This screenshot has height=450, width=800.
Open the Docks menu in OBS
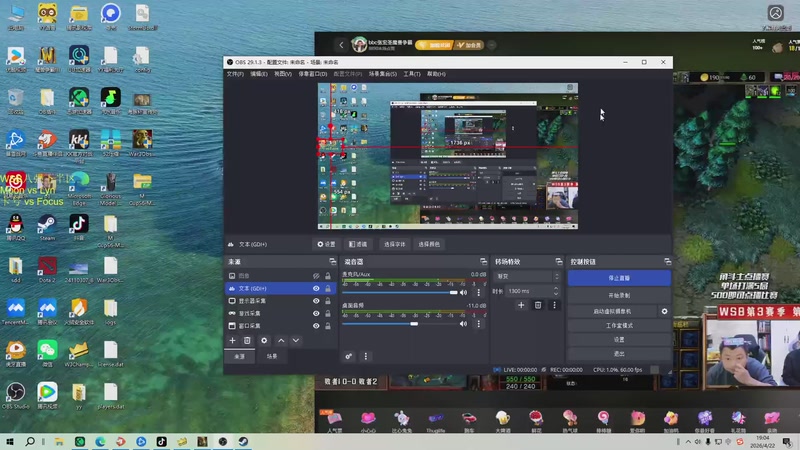(312, 74)
